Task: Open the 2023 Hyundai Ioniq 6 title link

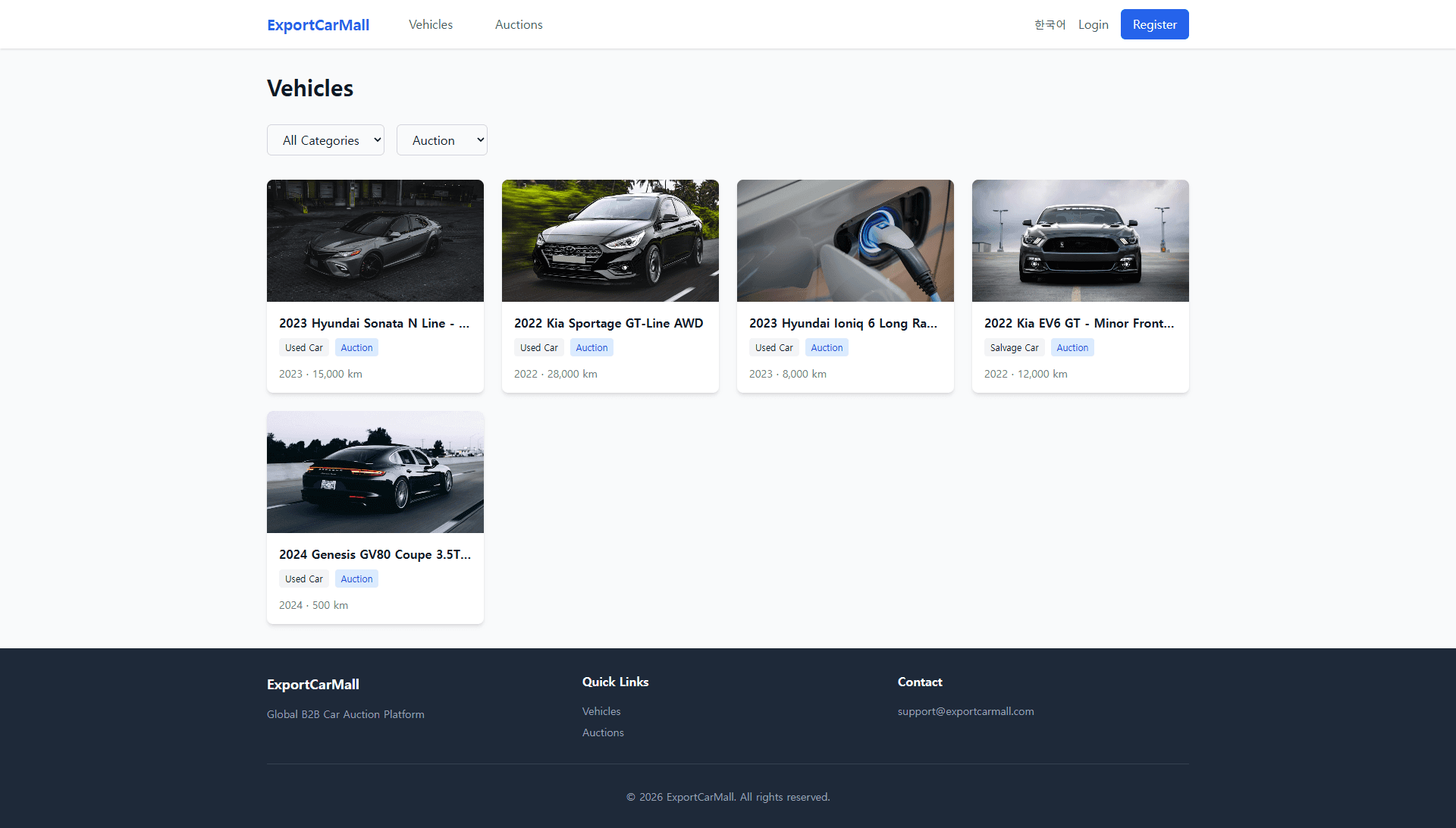Action: click(x=843, y=323)
